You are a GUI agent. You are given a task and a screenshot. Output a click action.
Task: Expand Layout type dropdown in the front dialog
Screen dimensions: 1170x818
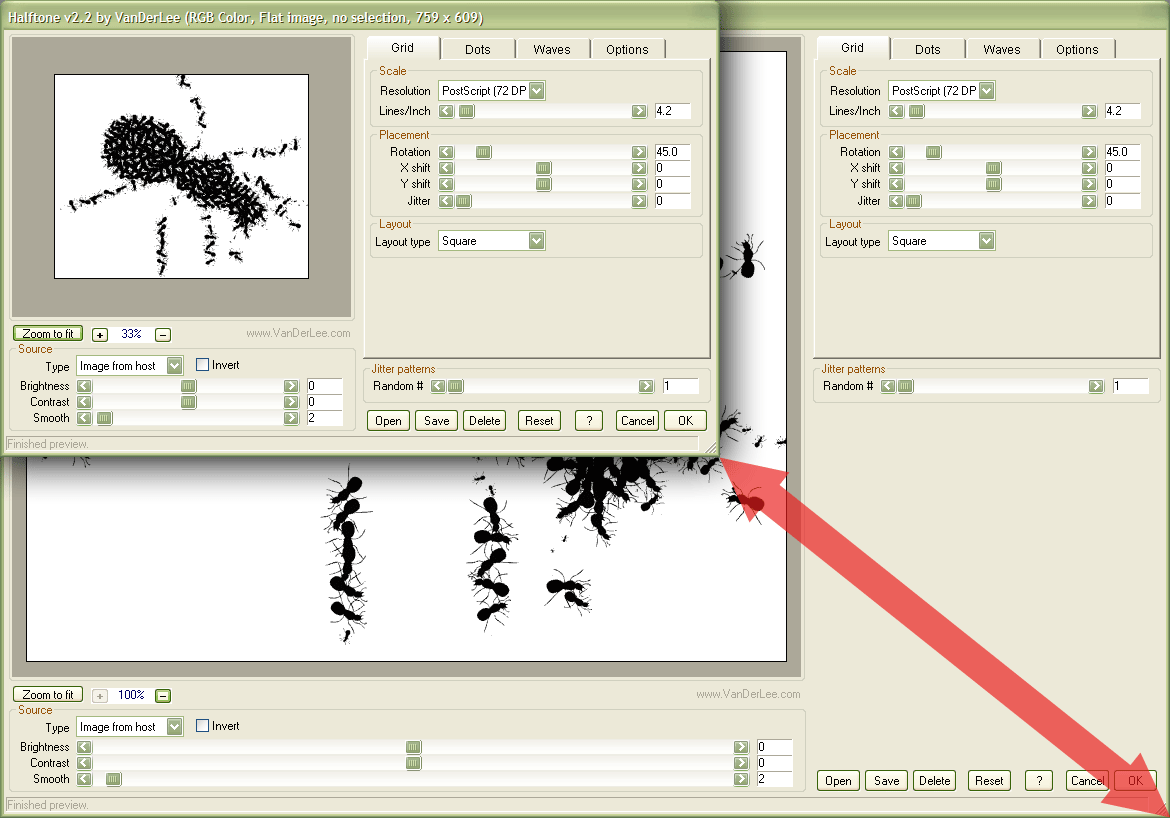537,241
